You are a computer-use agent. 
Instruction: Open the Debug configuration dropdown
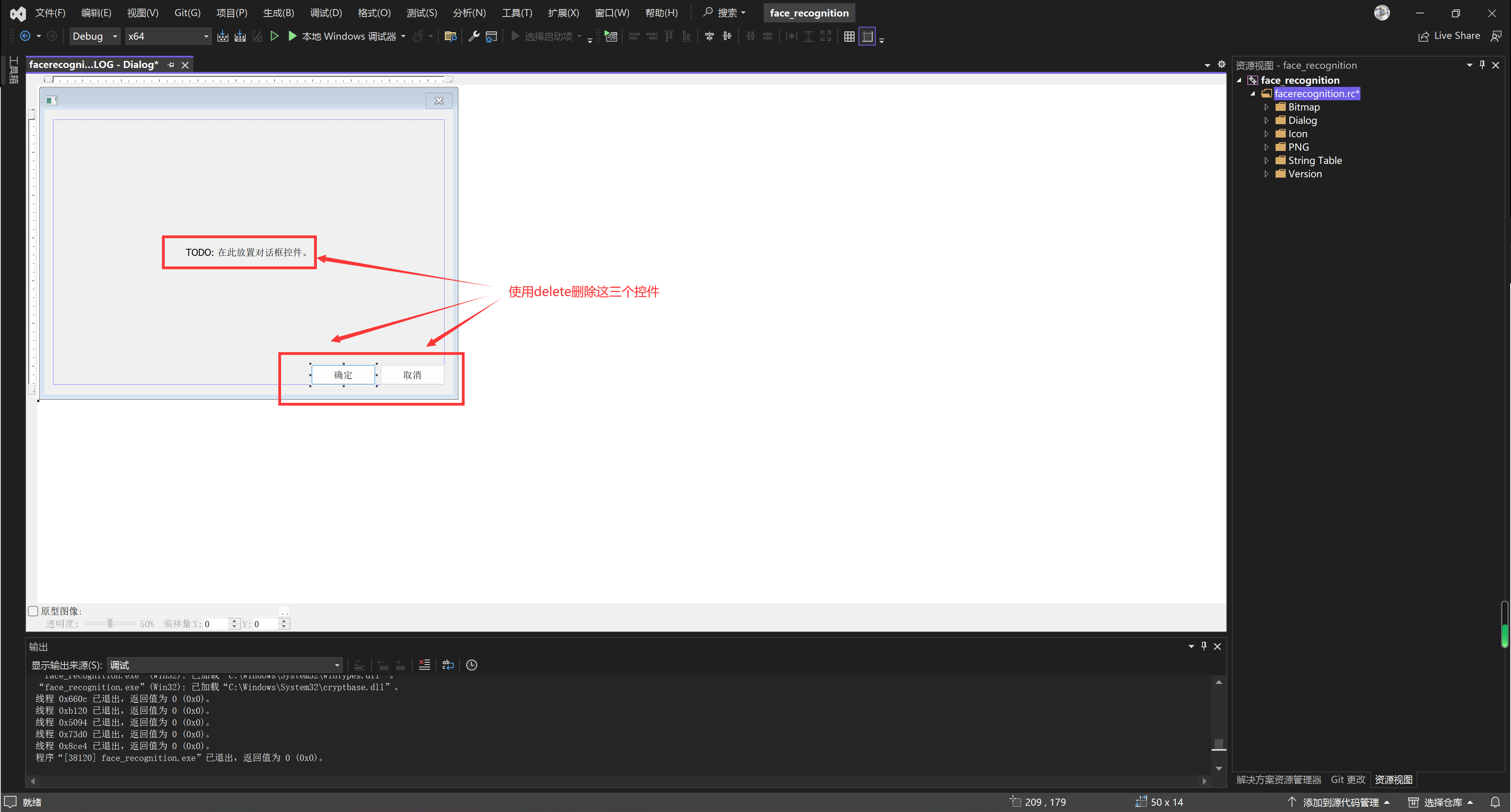[94, 37]
